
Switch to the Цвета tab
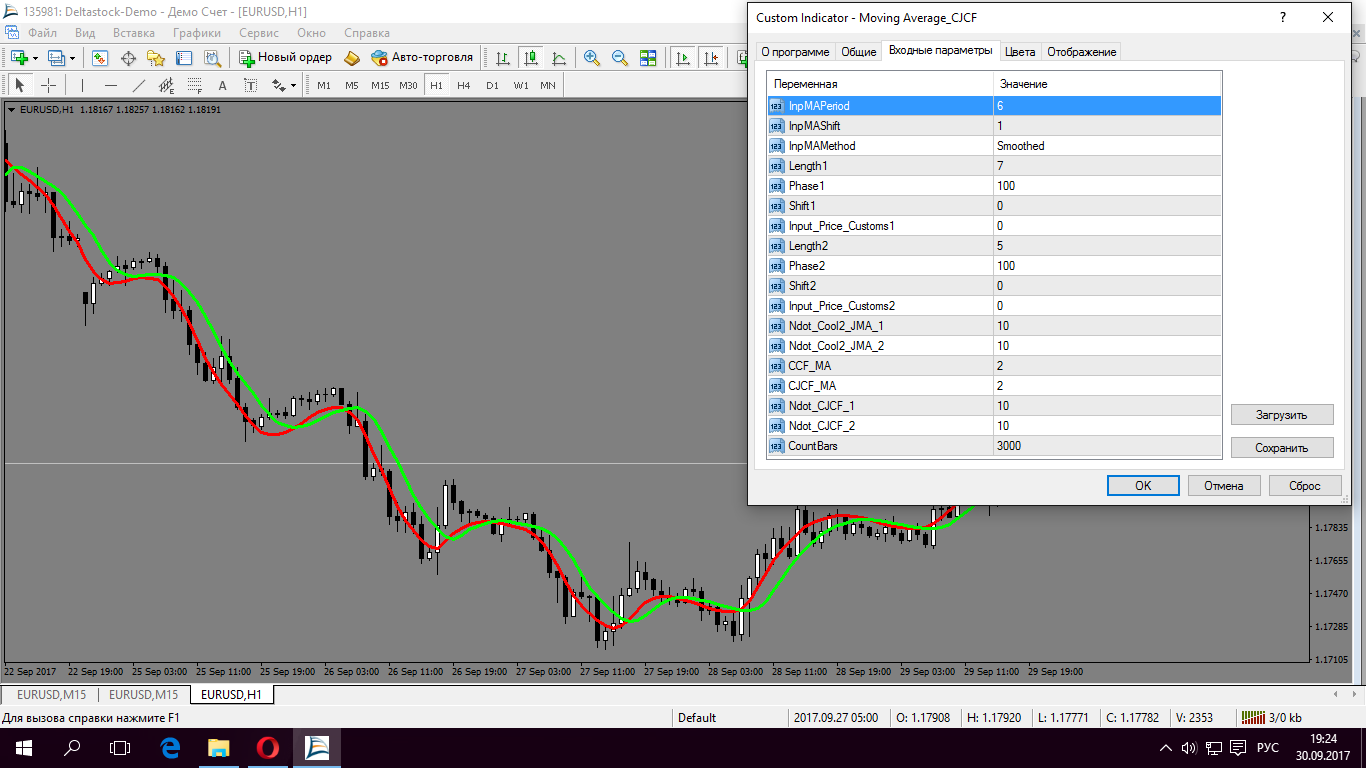(1020, 52)
